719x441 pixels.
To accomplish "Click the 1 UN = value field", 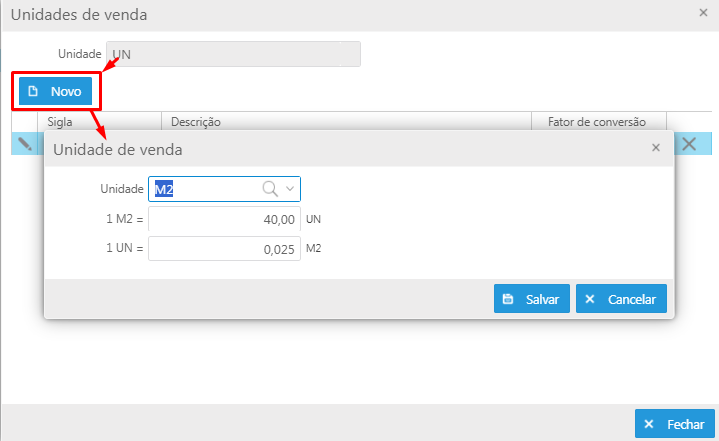I will coord(224,249).
